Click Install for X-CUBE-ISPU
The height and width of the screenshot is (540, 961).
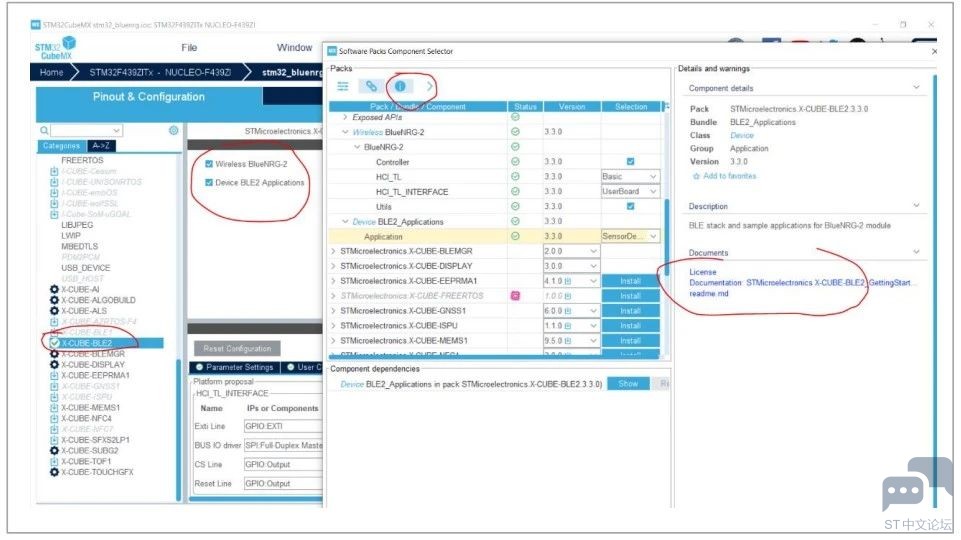[x=631, y=325]
